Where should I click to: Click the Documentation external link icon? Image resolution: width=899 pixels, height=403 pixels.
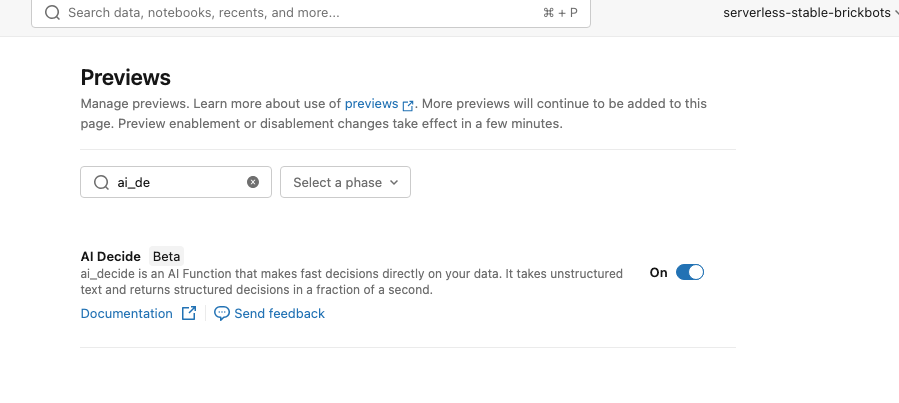point(189,313)
